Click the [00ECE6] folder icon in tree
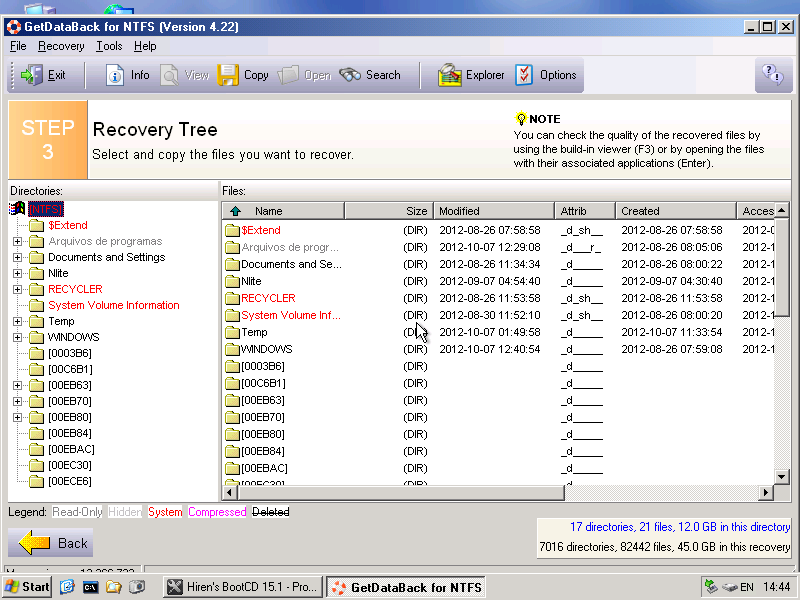This screenshot has height=600, width=800. tap(36, 481)
